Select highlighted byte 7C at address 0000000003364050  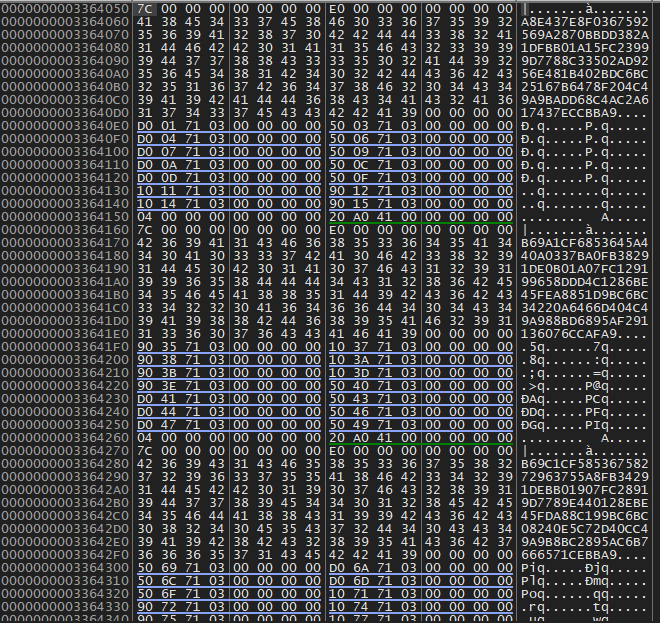click(x=145, y=9)
